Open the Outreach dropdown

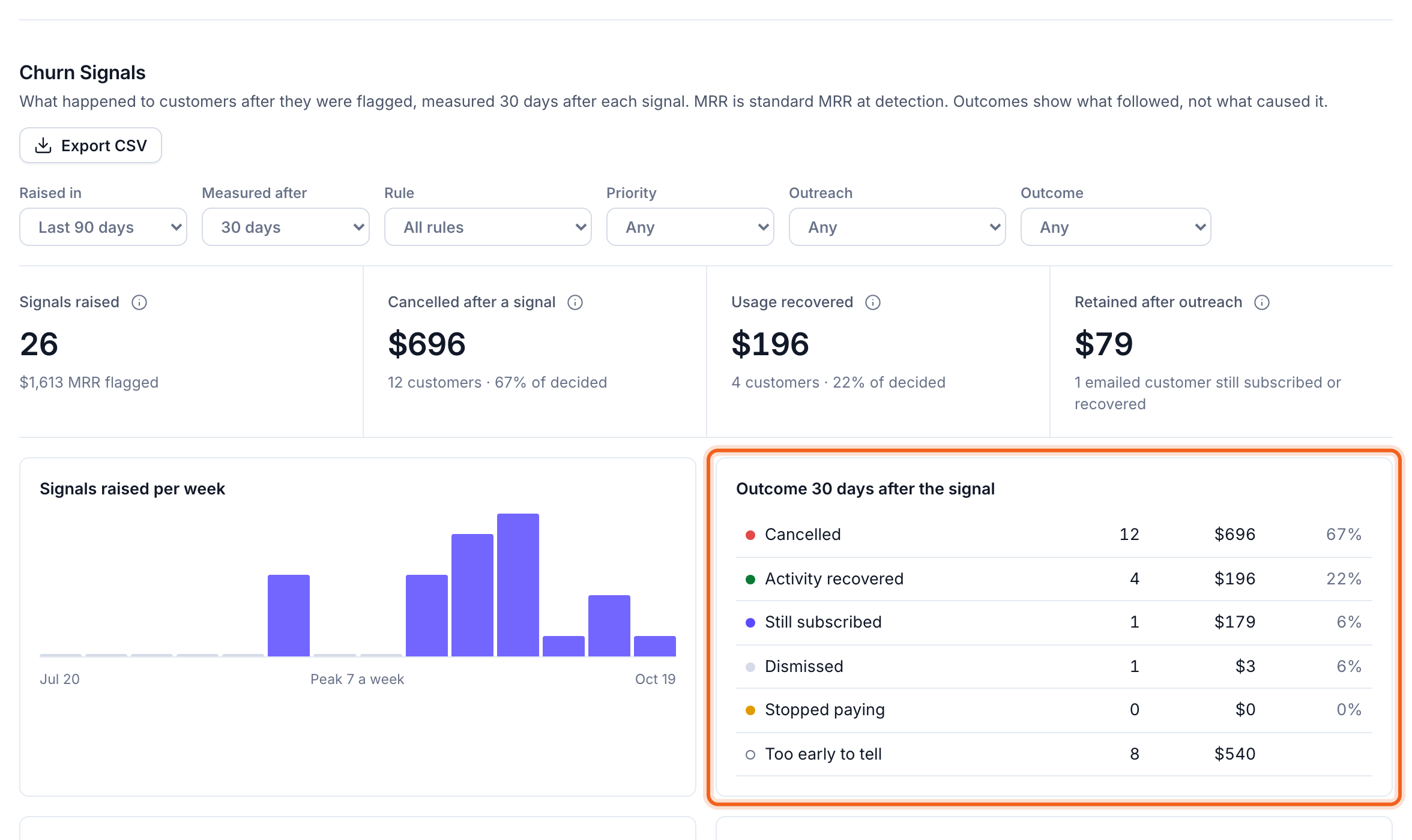(x=898, y=227)
